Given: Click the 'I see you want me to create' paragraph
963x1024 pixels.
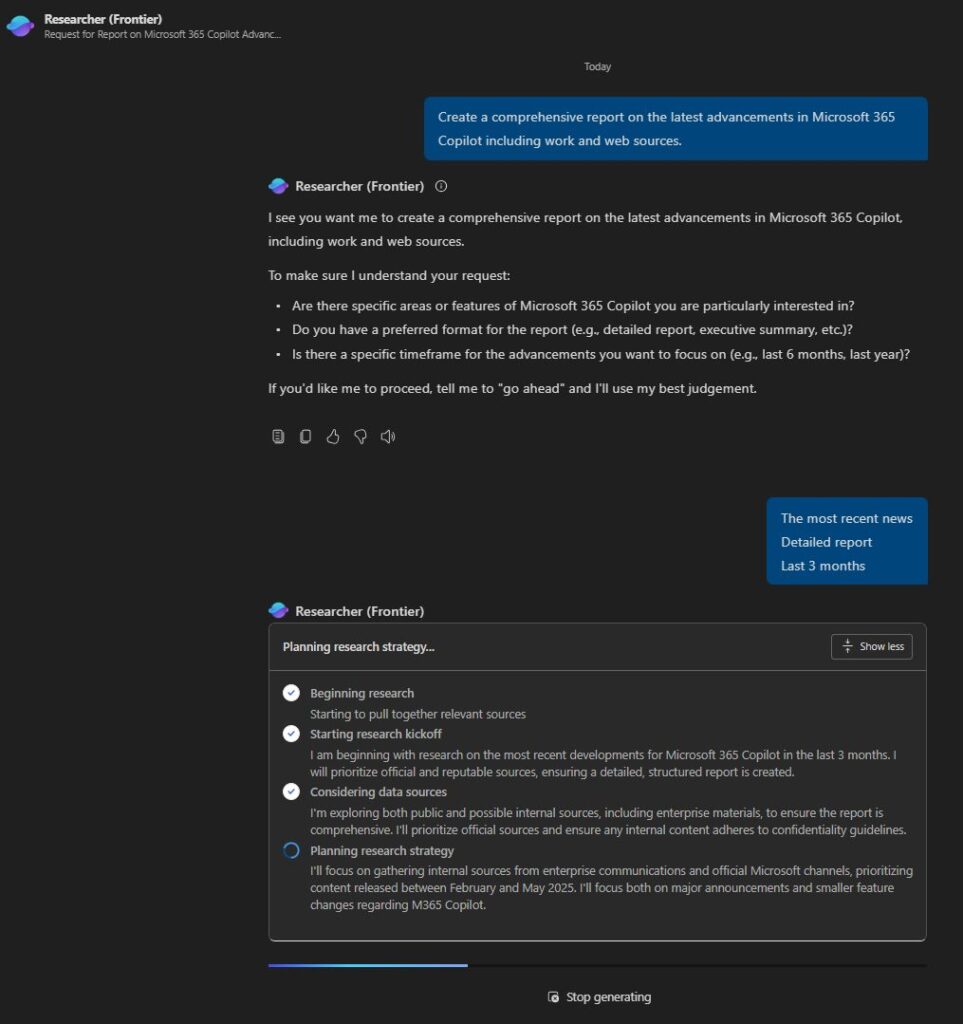Looking at the screenshot, I should tap(586, 229).
